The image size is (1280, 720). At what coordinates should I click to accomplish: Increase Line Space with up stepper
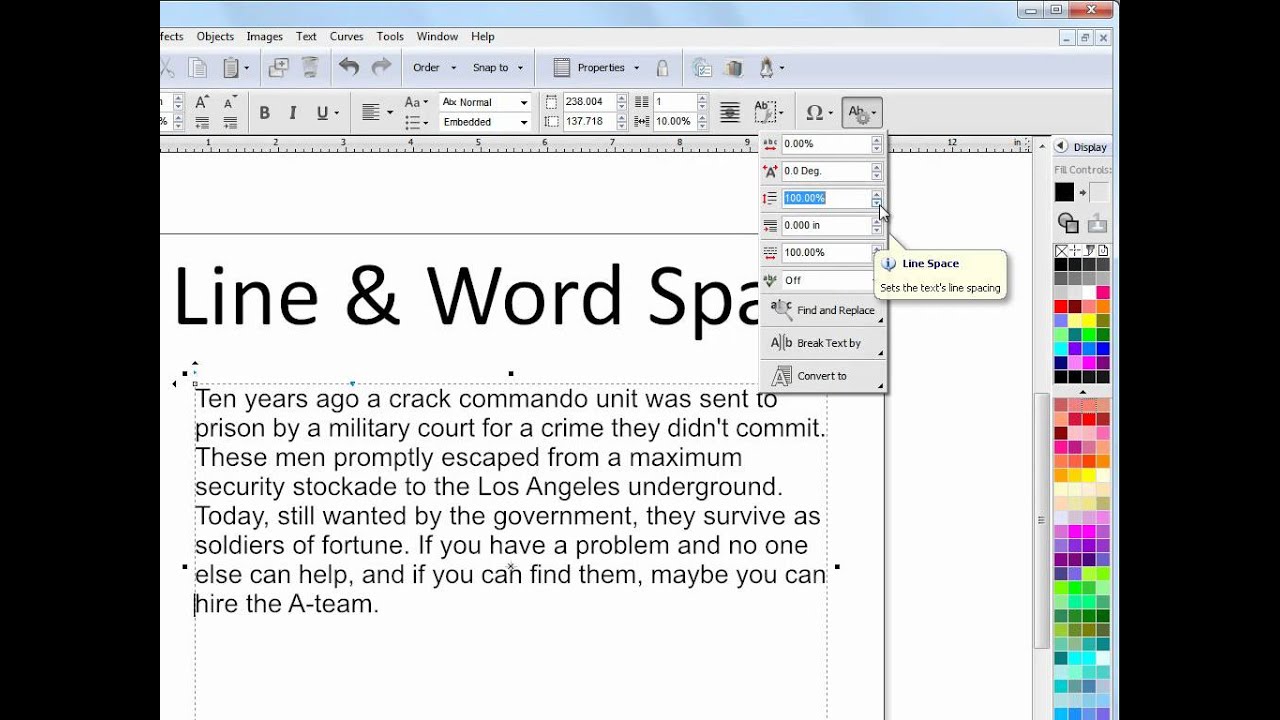pos(877,194)
